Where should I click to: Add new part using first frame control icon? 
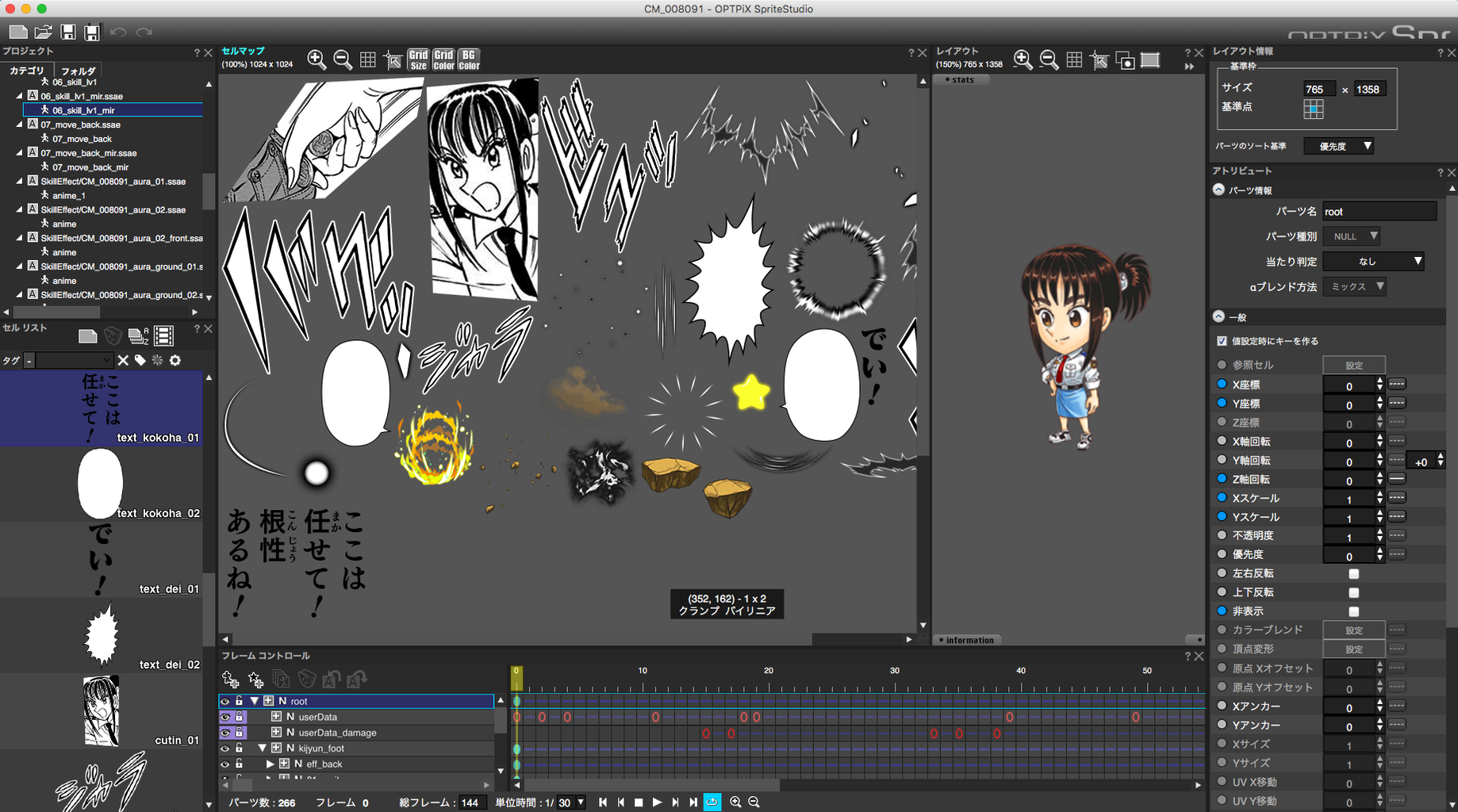click(231, 679)
